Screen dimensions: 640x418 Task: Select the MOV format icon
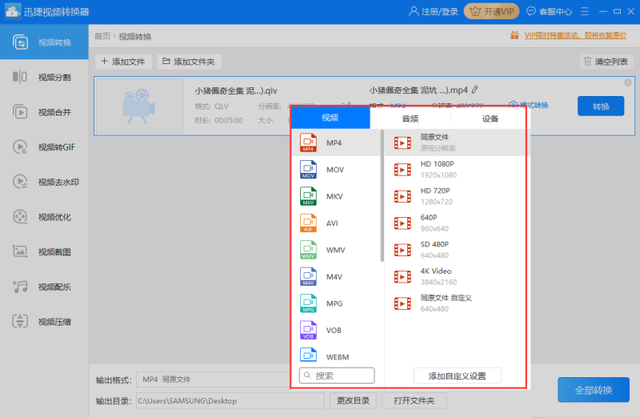click(x=309, y=170)
